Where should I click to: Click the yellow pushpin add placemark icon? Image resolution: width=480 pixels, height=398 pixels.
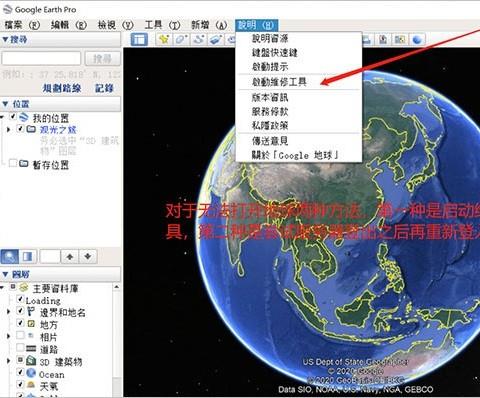click(164, 40)
